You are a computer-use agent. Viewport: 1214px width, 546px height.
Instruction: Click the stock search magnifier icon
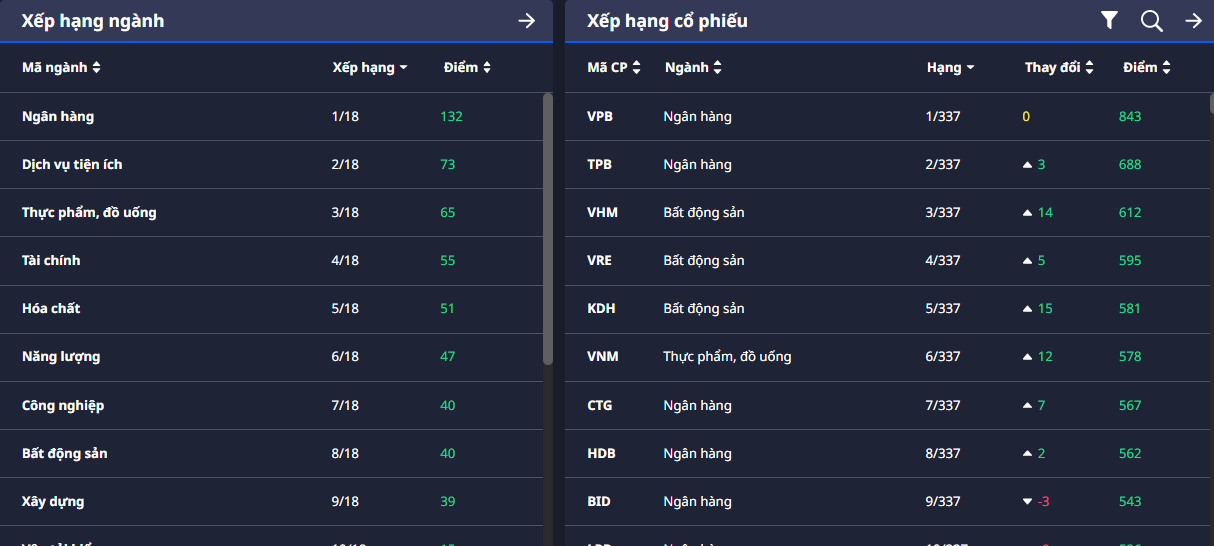(1152, 21)
